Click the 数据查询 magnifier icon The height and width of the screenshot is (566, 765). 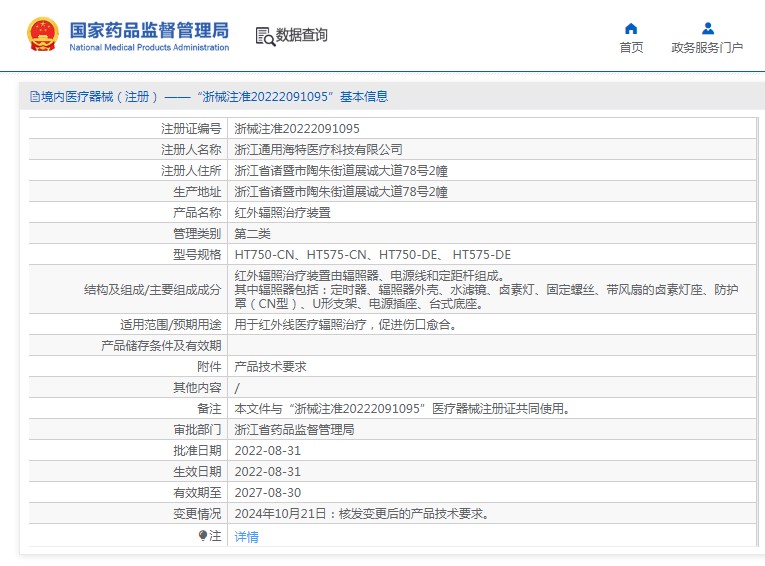[x=265, y=36]
